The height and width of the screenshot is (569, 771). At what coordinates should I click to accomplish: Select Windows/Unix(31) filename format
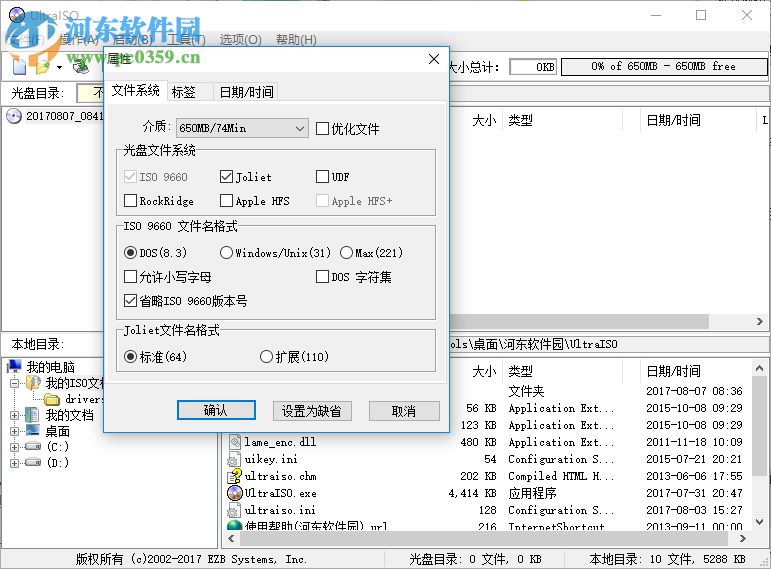pyautogui.click(x=226, y=253)
